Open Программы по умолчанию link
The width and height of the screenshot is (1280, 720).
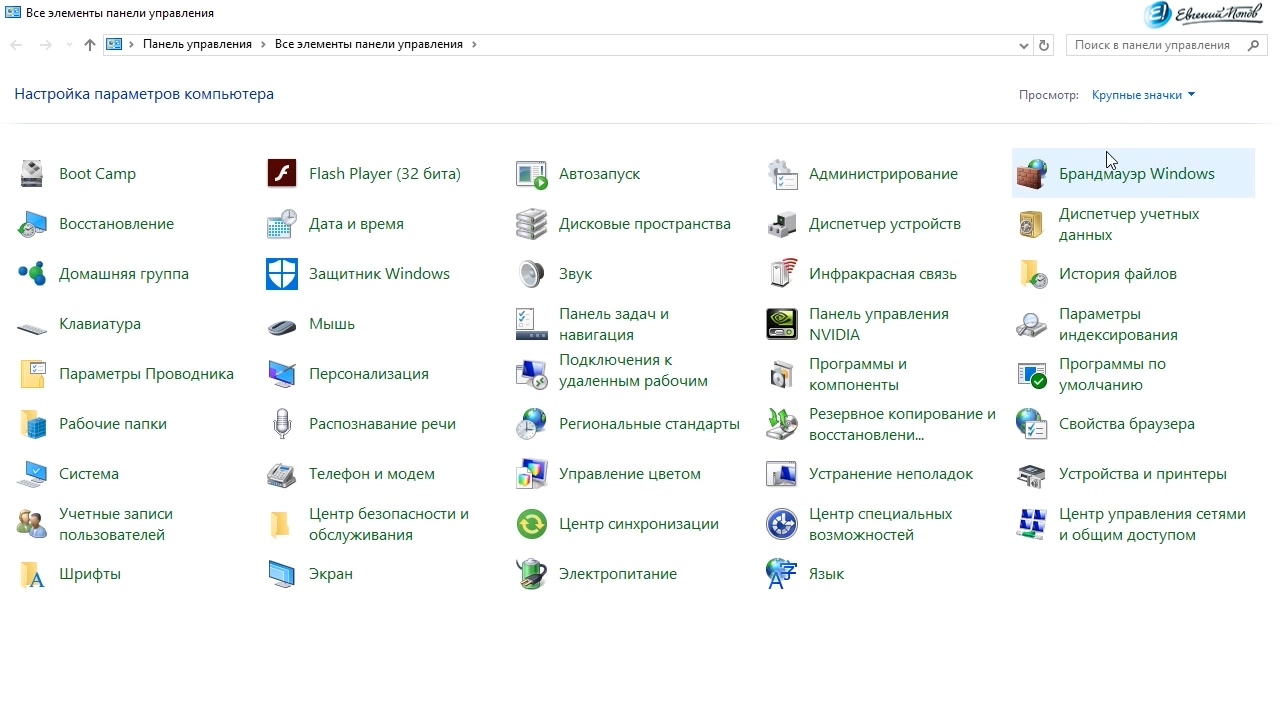pos(1112,374)
